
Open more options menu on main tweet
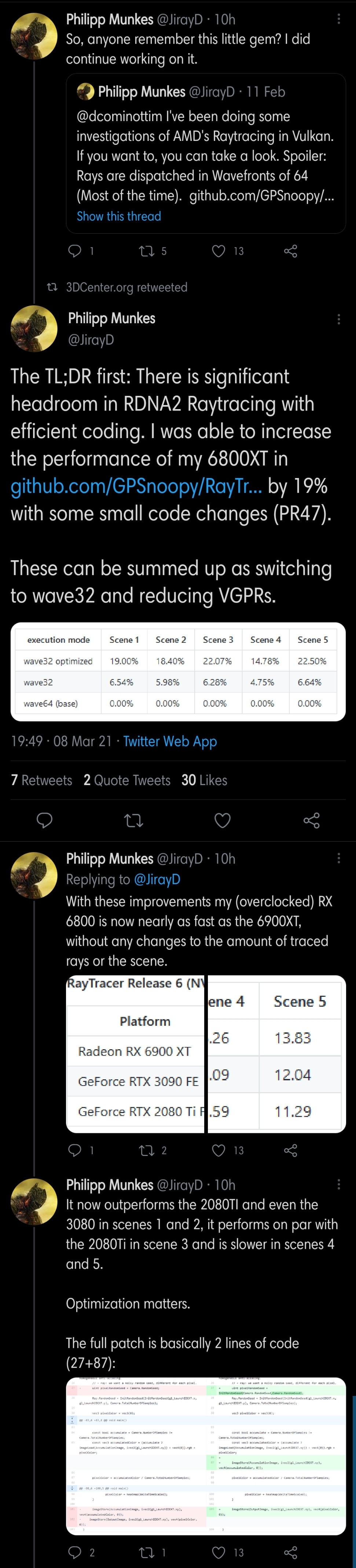coord(338,319)
